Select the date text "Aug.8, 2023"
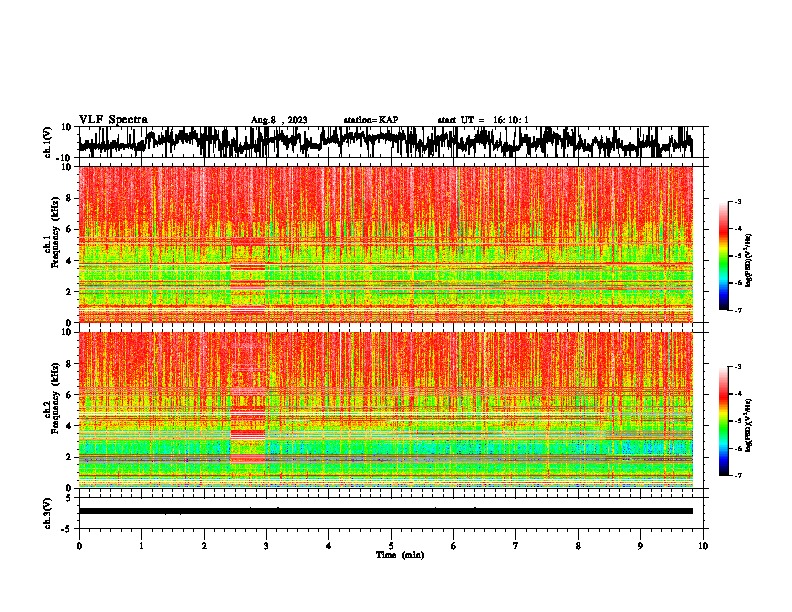The width and height of the screenshot is (792, 612). 279,120
